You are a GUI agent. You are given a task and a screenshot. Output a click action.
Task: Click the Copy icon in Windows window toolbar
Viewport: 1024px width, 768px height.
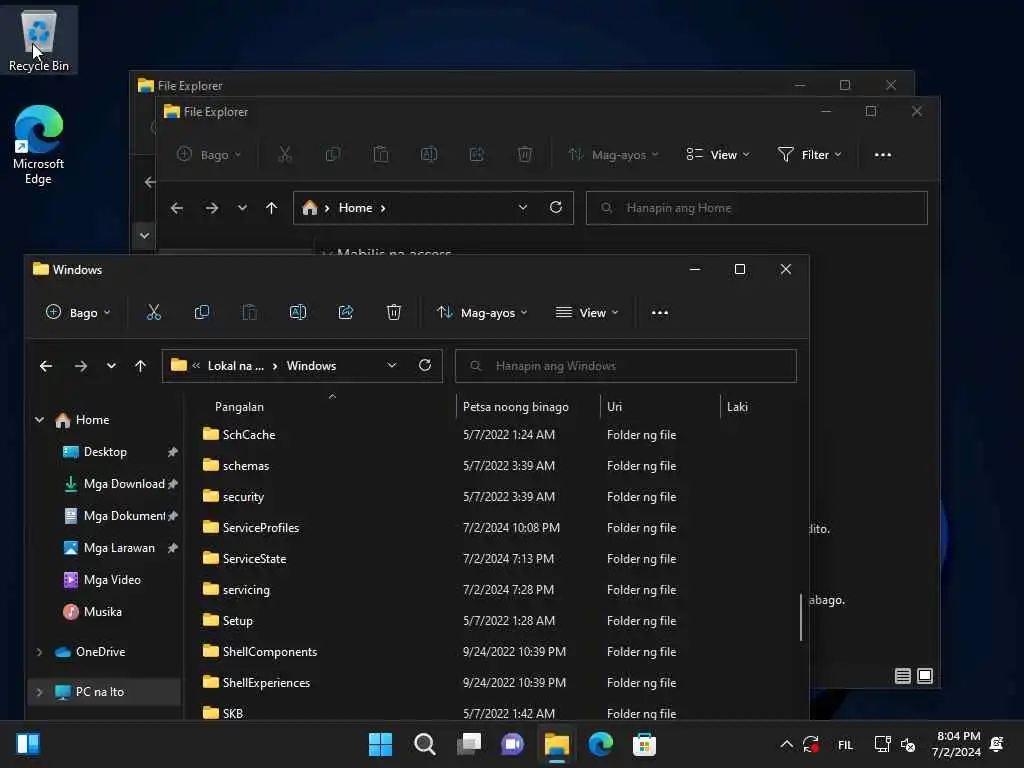click(202, 313)
